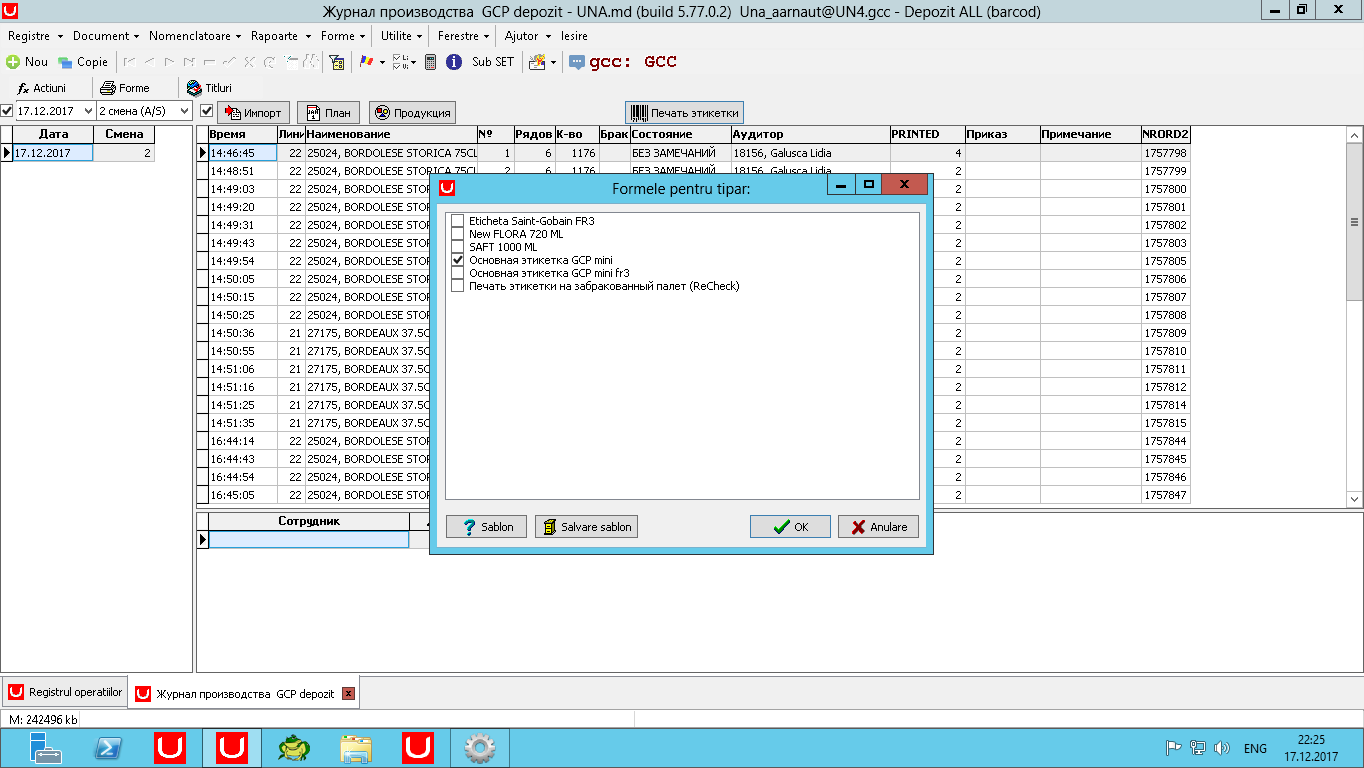The width and height of the screenshot is (1364, 768).
Task: Open the Rapoarte menu
Action: pyautogui.click(x=281, y=36)
